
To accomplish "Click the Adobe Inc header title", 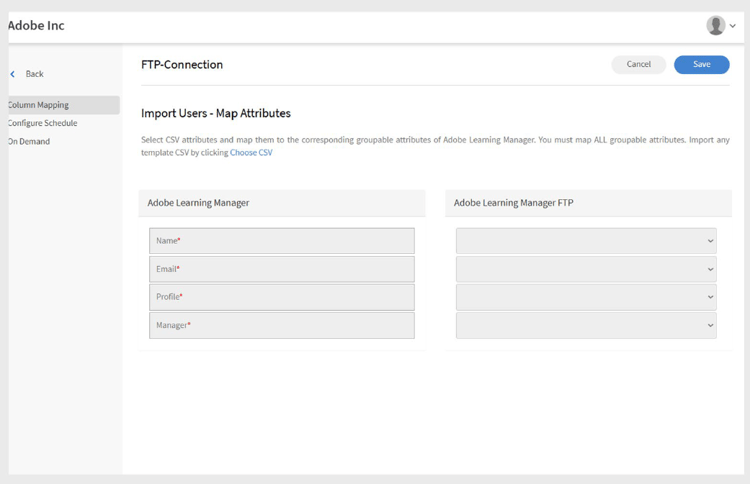I will click(x=36, y=25).
